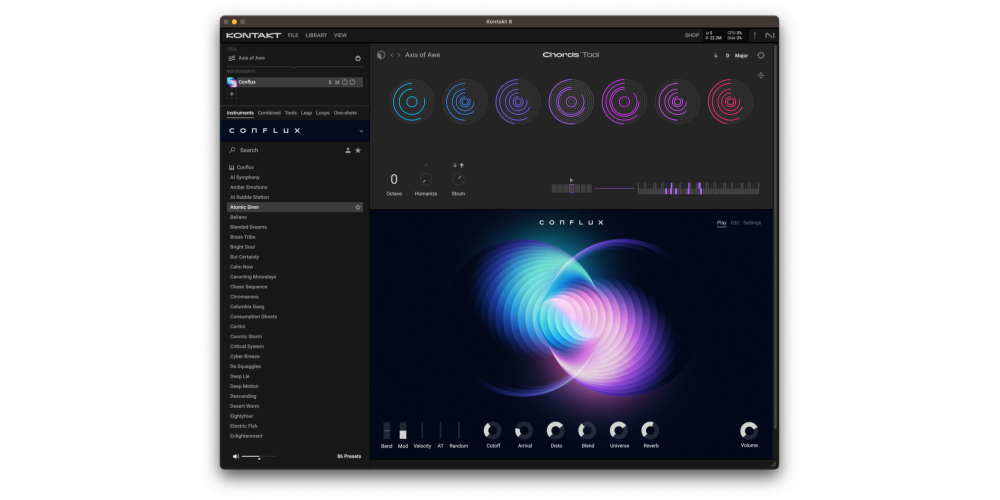
Task: Click the exclamation alert icon
Action: 754,36
